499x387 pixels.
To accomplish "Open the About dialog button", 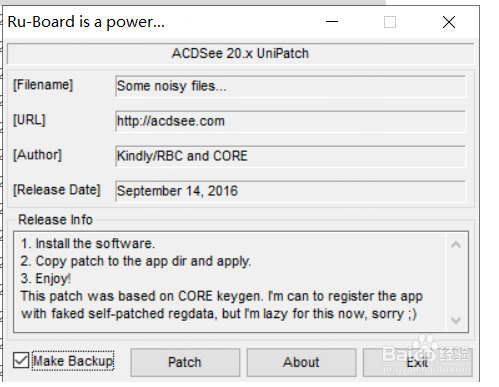I will point(301,362).
